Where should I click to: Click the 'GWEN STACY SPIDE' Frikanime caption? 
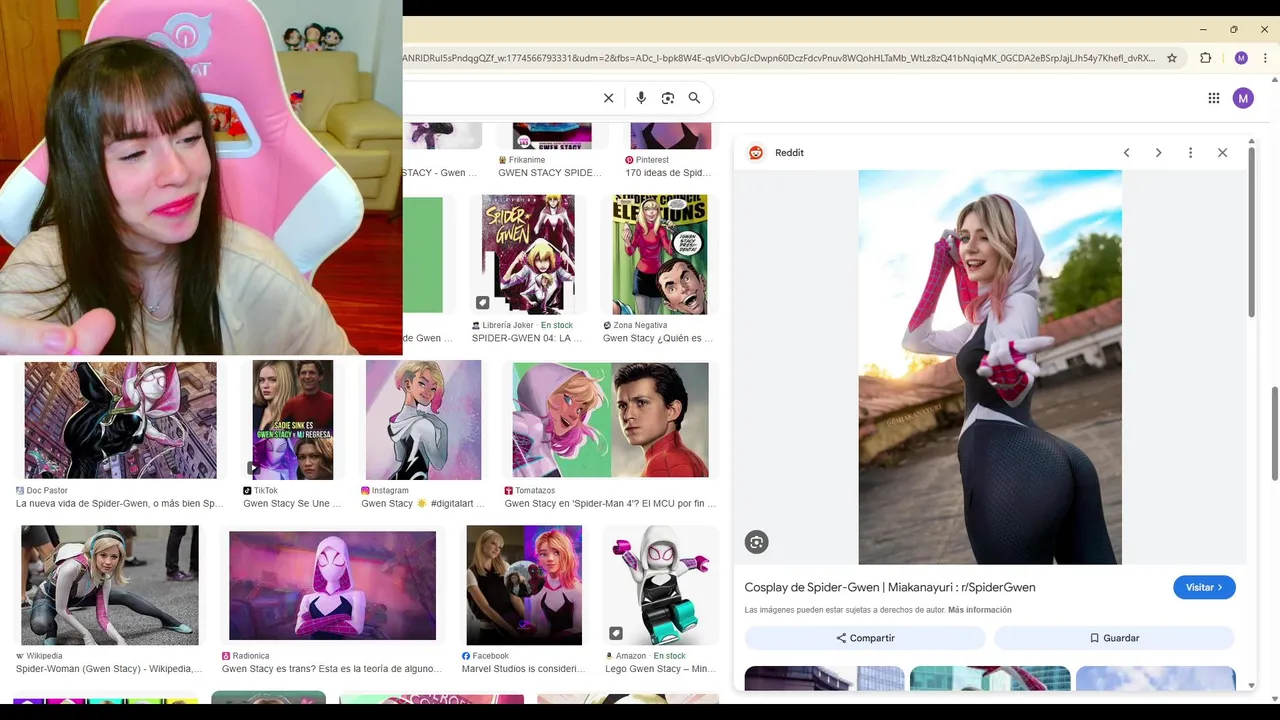550,173
